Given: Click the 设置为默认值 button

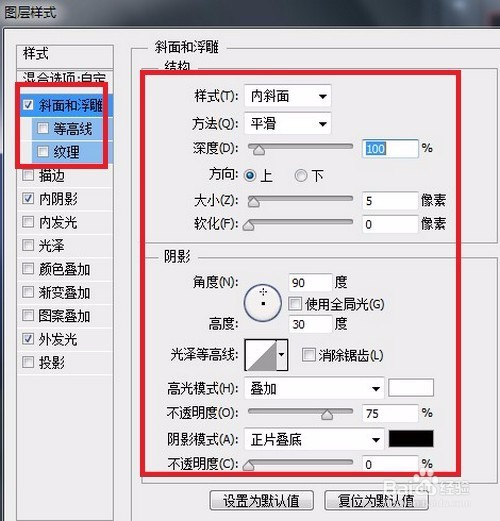Looking at the screenshot, I should pyautogui.click(x=261, y=500).
